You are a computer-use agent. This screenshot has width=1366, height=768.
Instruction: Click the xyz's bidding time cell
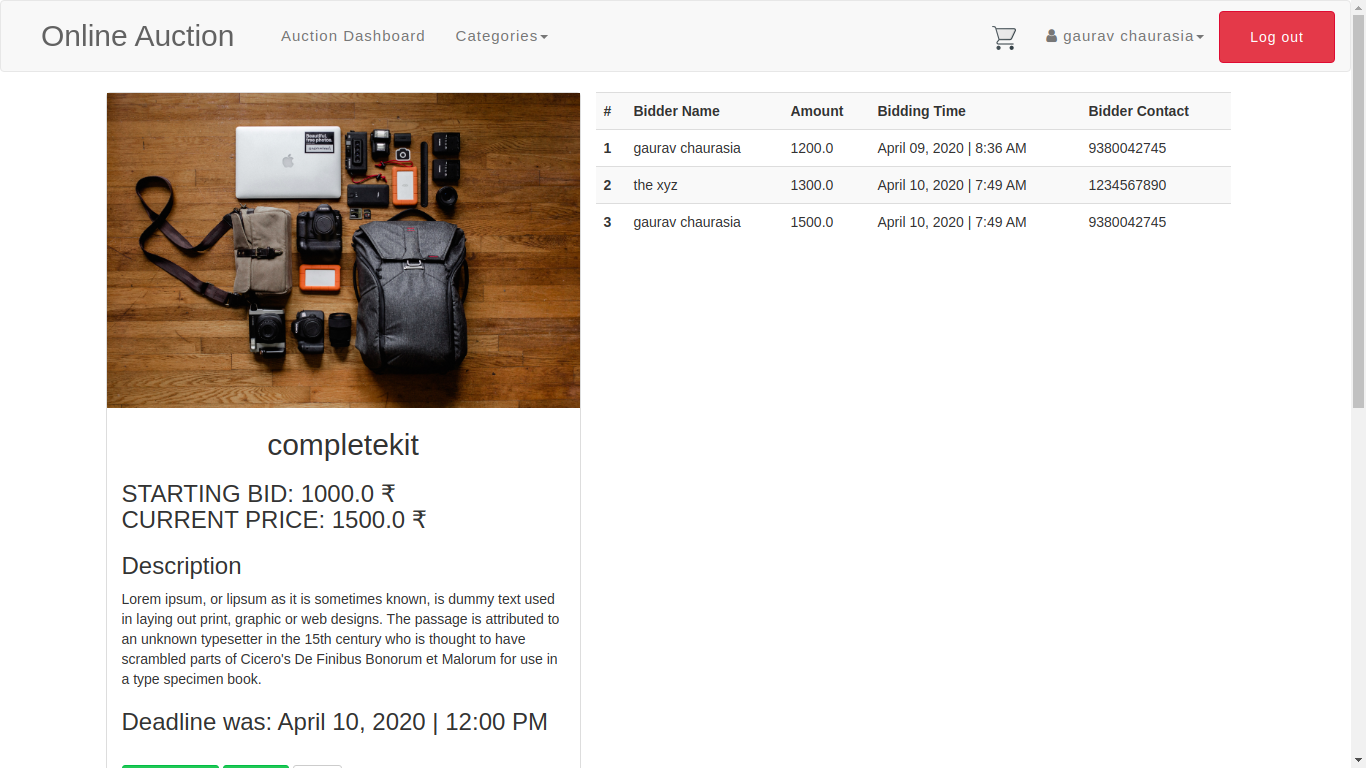[x=951, y=185]
